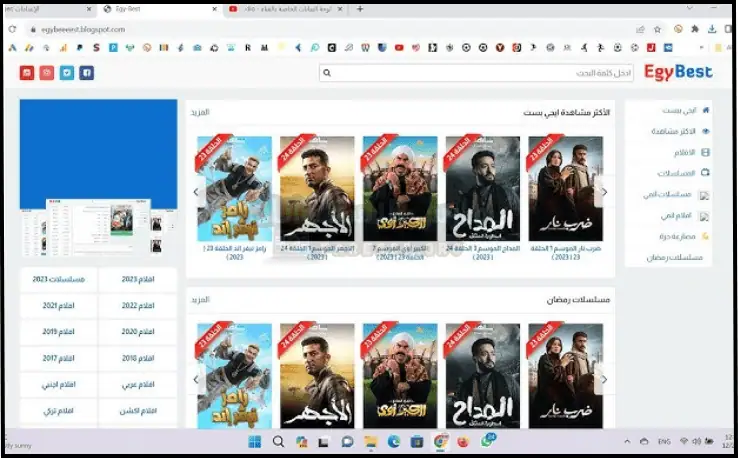
Task: Click the المزيد link in the most-watched section
Action: tap(201, 112)
